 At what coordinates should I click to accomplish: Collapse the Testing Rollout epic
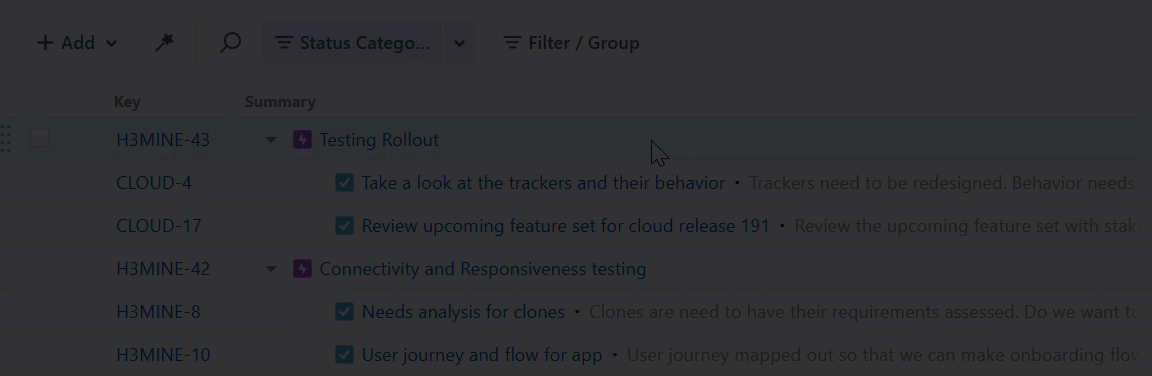(271, 140)
